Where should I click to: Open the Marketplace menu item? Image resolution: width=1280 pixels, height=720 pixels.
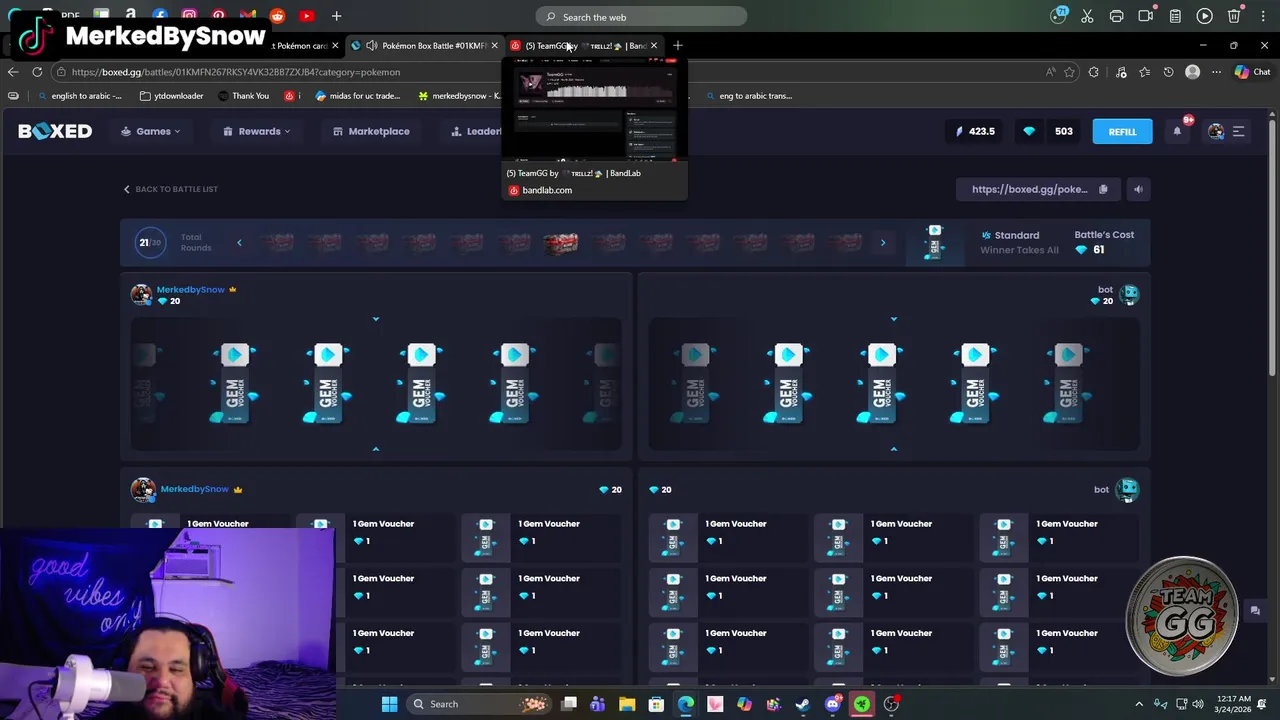pyautogui.click(x=371, y=131)
